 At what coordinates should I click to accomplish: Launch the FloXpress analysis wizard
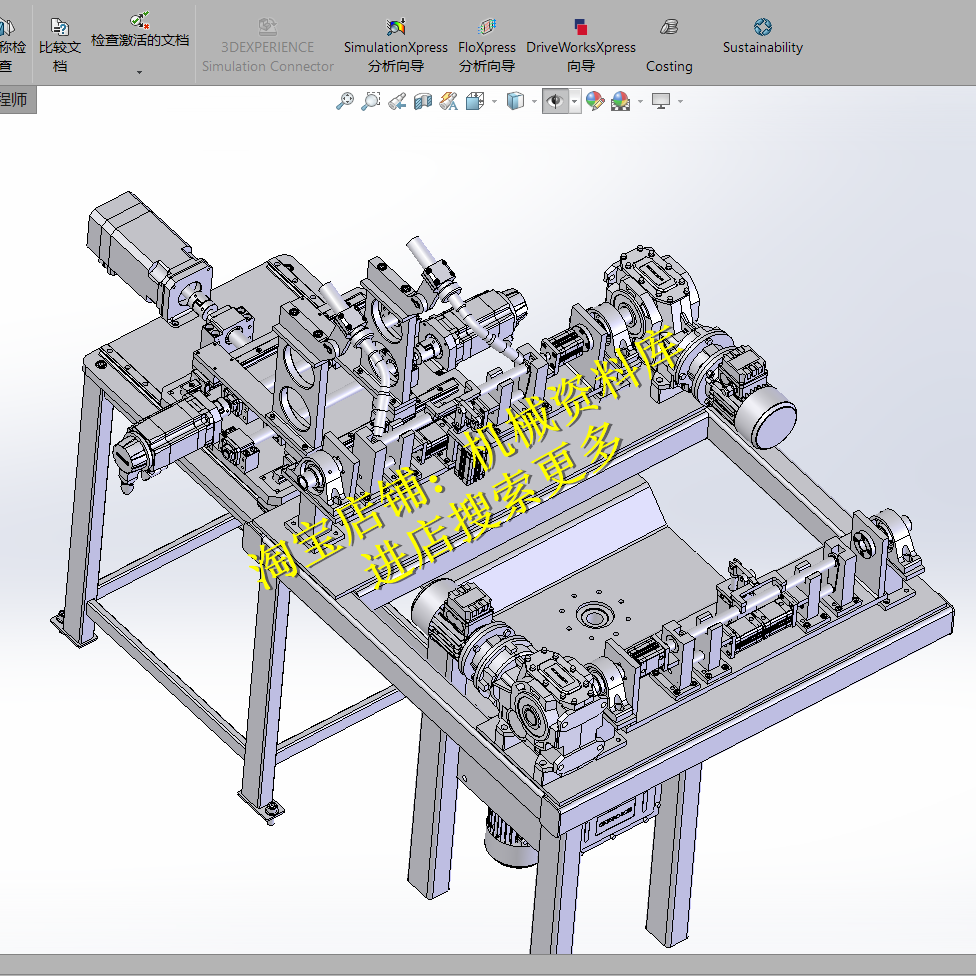[x=487, y=45]
